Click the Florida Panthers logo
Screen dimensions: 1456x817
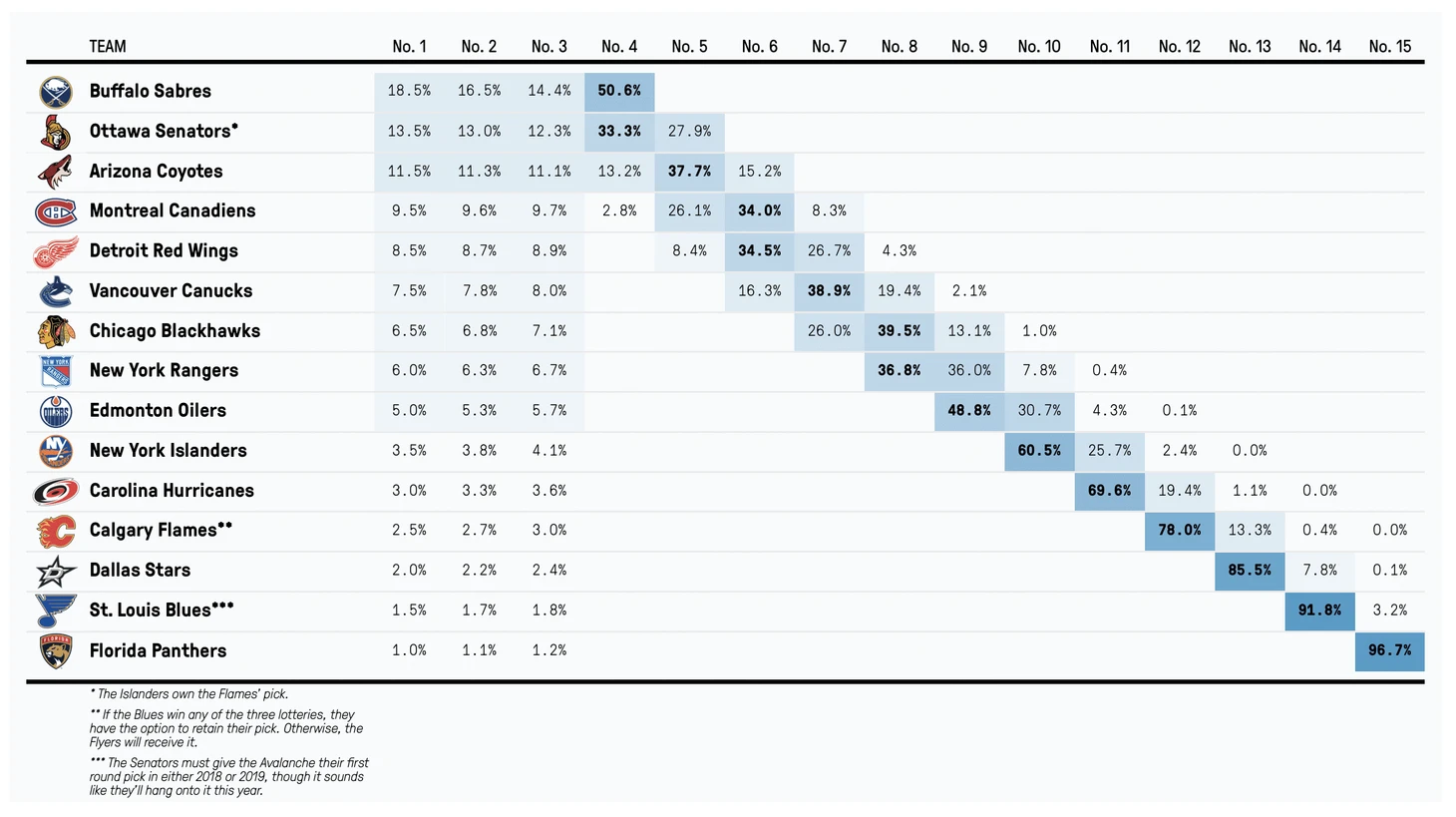(x=56, y=650)
